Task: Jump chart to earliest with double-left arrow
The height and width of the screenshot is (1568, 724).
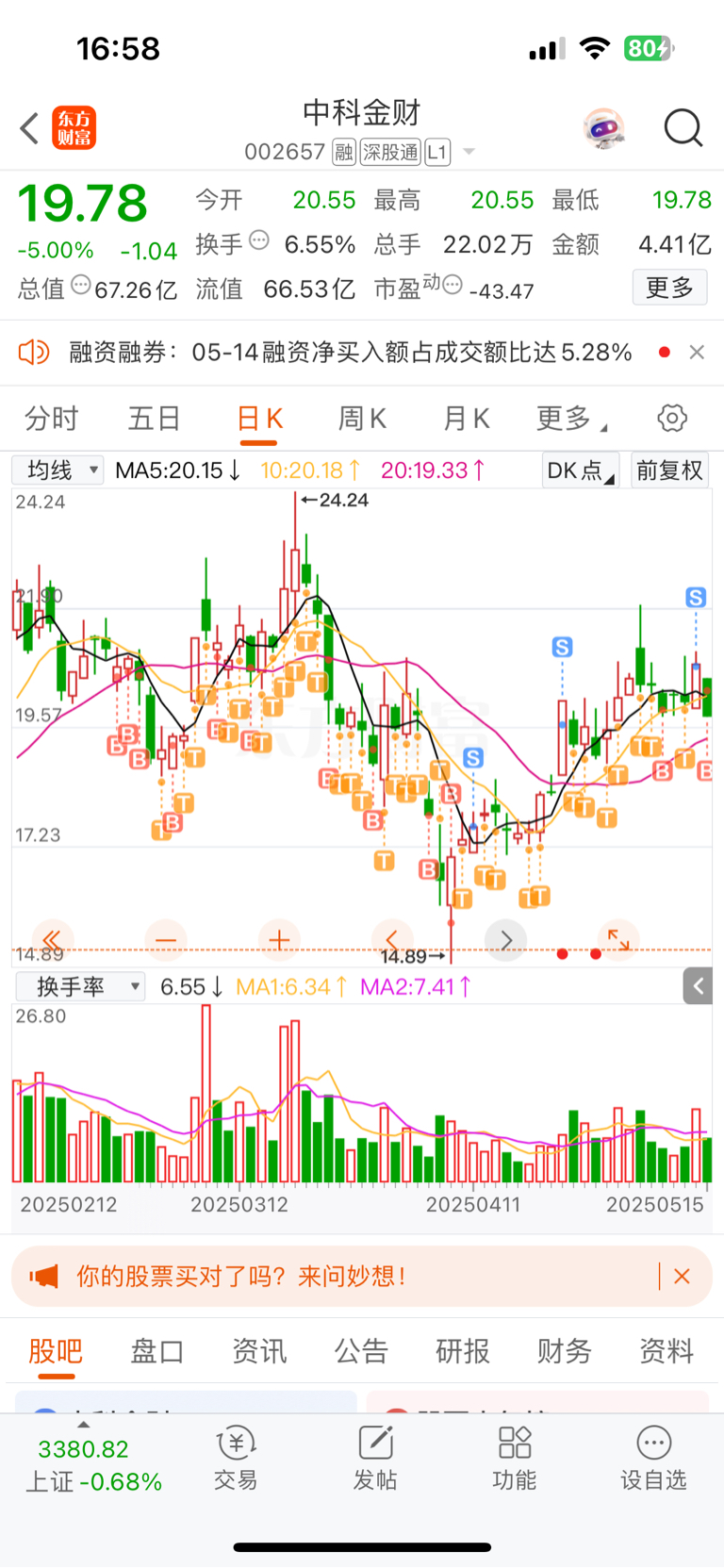Action: click(52, 940)
